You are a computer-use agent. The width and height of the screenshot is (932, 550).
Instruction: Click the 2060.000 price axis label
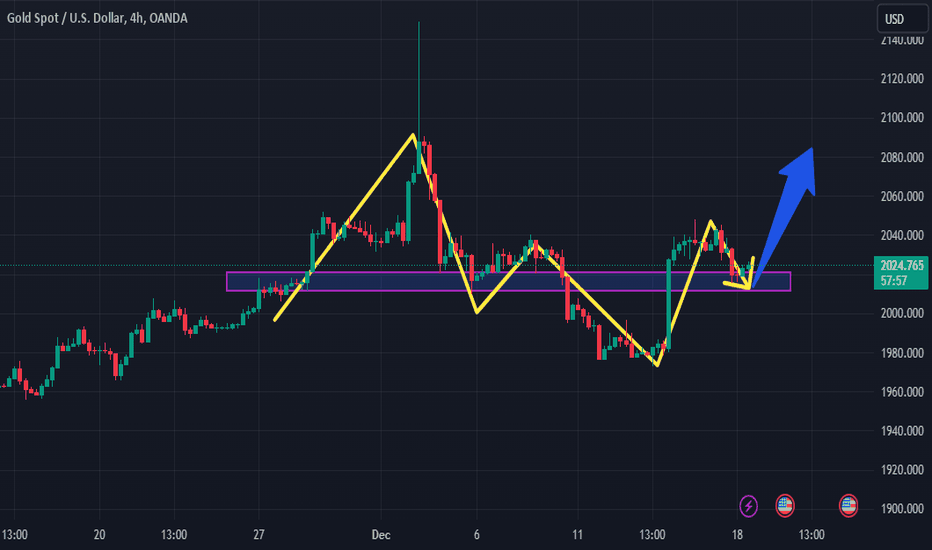point(902,196)
